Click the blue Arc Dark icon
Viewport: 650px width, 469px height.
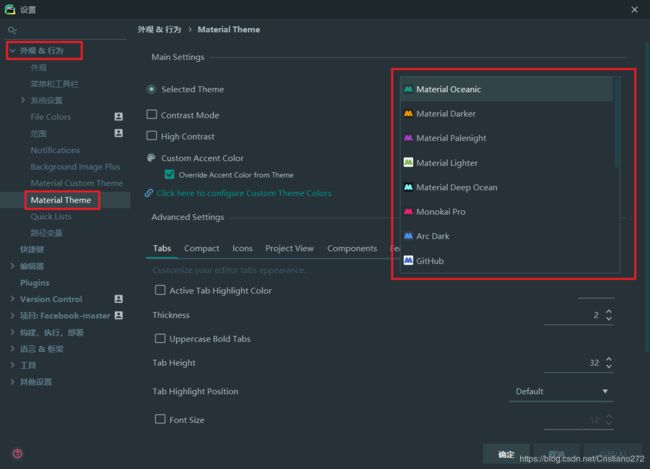pyautogui.click(x=408, y=236)
